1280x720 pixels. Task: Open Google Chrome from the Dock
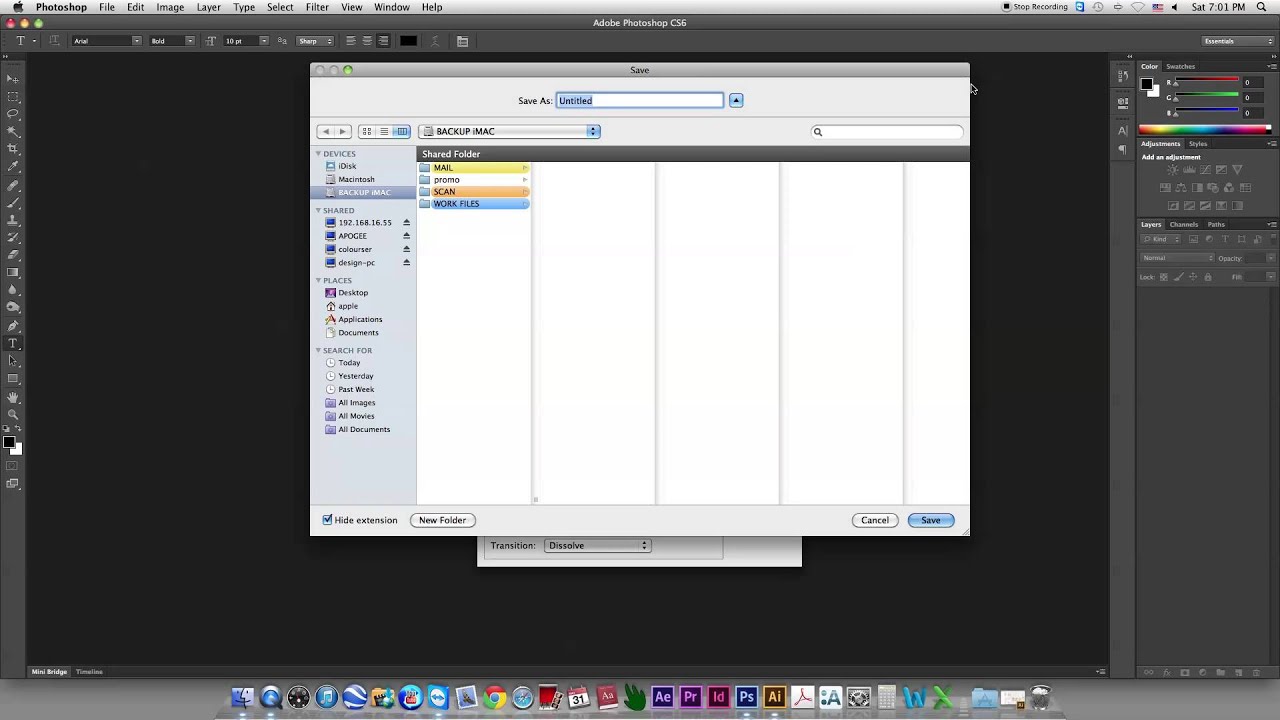(494, 697)
